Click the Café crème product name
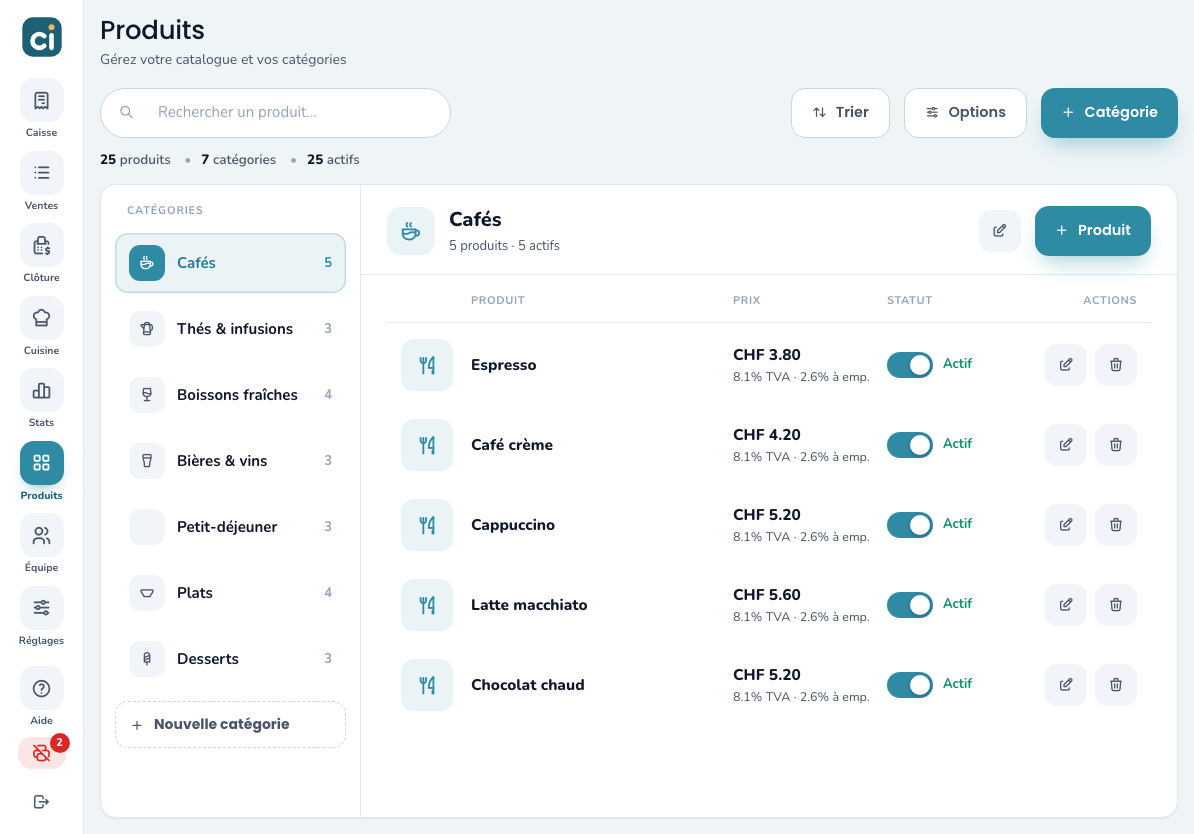 (512, 445)
